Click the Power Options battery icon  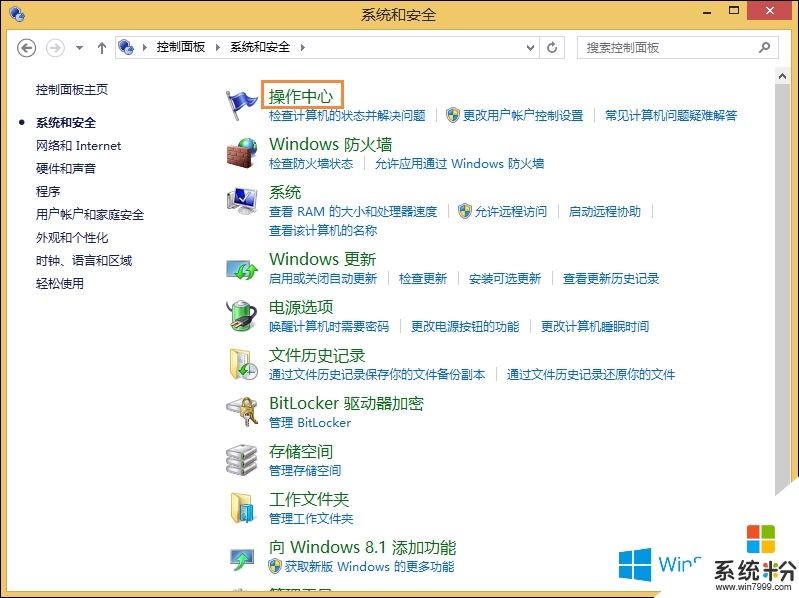[x=241, y=316]
